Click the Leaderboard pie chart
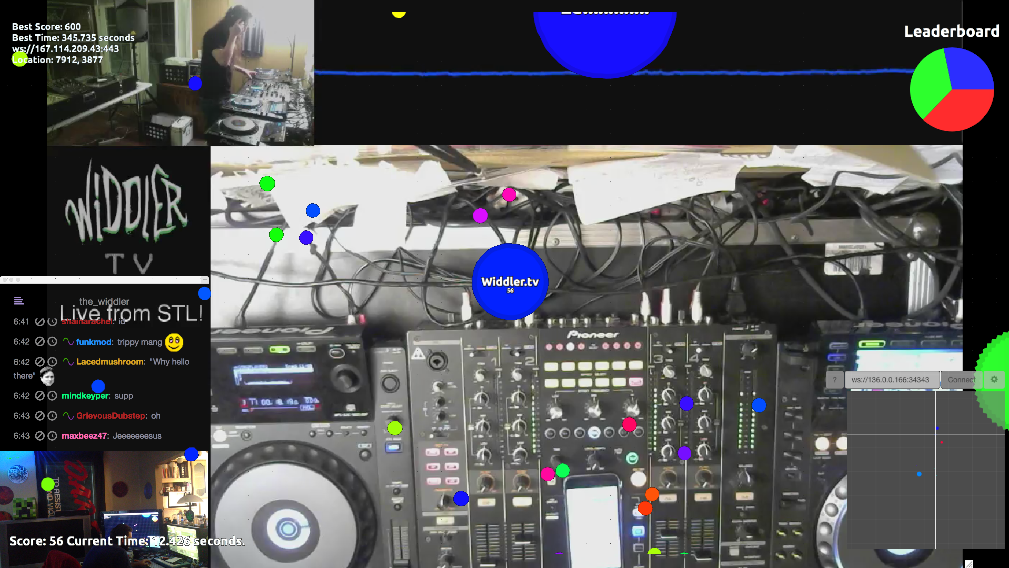The height and width of the screenshot is (568, 1009). tap(952, 89)
